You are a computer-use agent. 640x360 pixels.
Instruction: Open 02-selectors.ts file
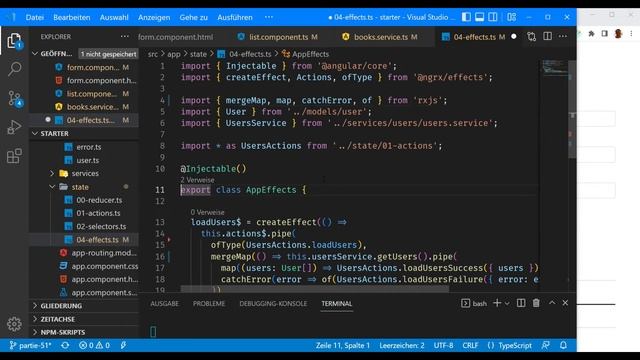(101, 227)
